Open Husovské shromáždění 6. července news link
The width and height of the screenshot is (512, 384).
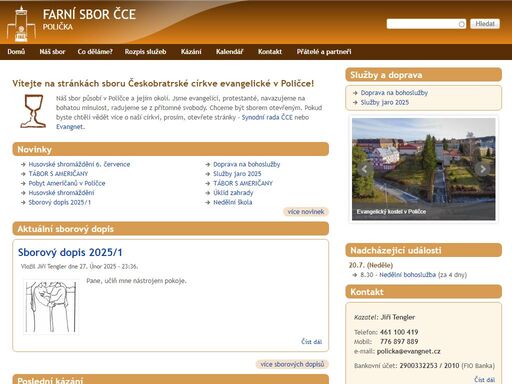(x=79, y=164)
